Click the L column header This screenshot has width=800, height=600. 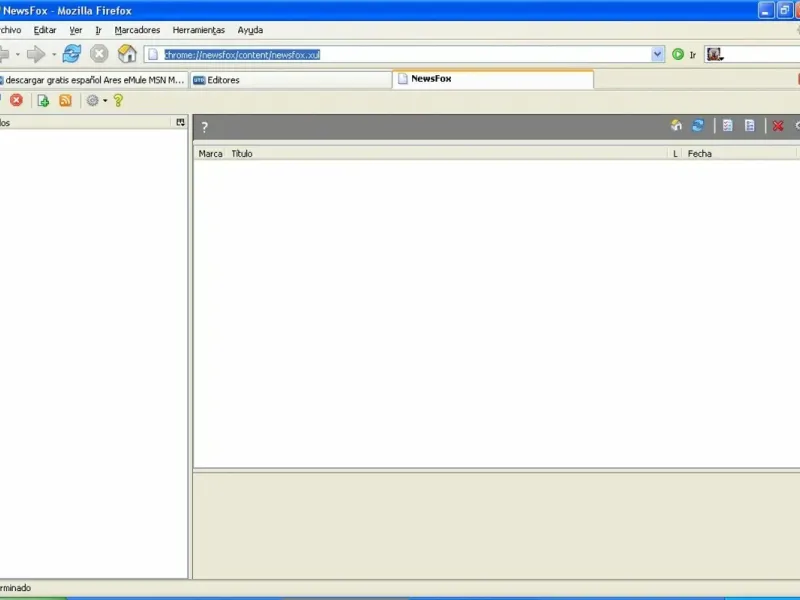675,154
